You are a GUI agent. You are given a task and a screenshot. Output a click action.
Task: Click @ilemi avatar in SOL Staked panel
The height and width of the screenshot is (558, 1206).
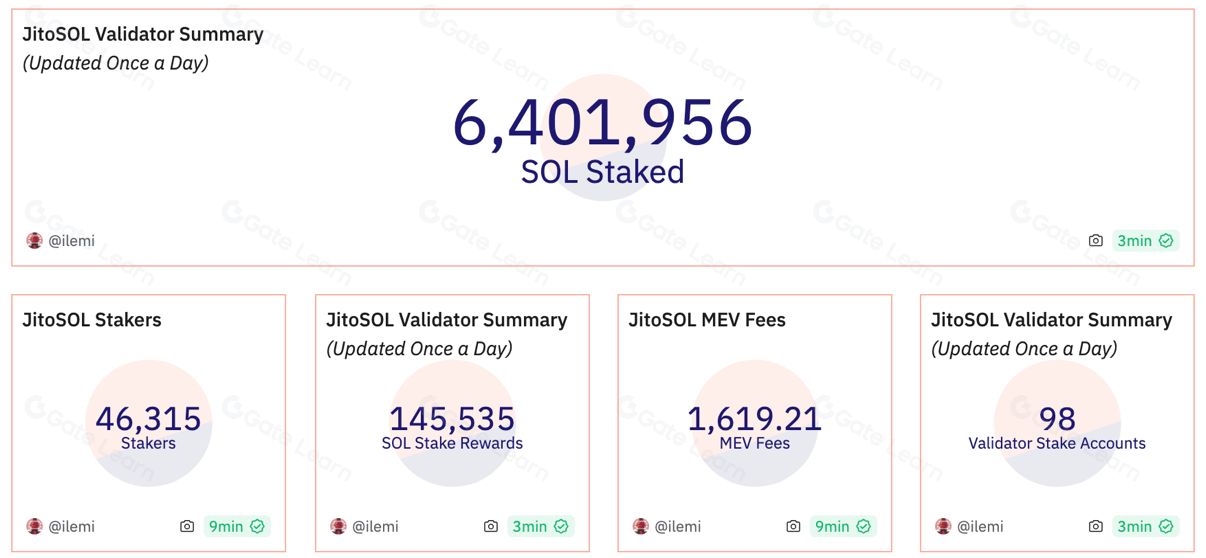35,241
